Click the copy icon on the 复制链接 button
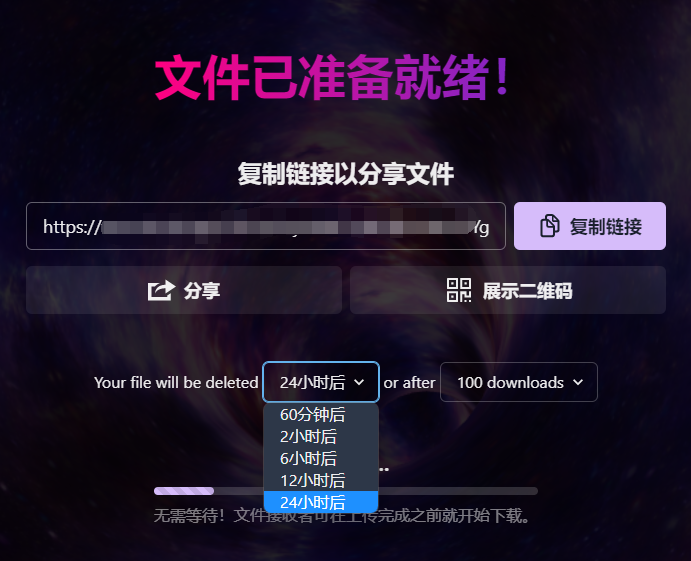691x561 pixels. [550, 226]
